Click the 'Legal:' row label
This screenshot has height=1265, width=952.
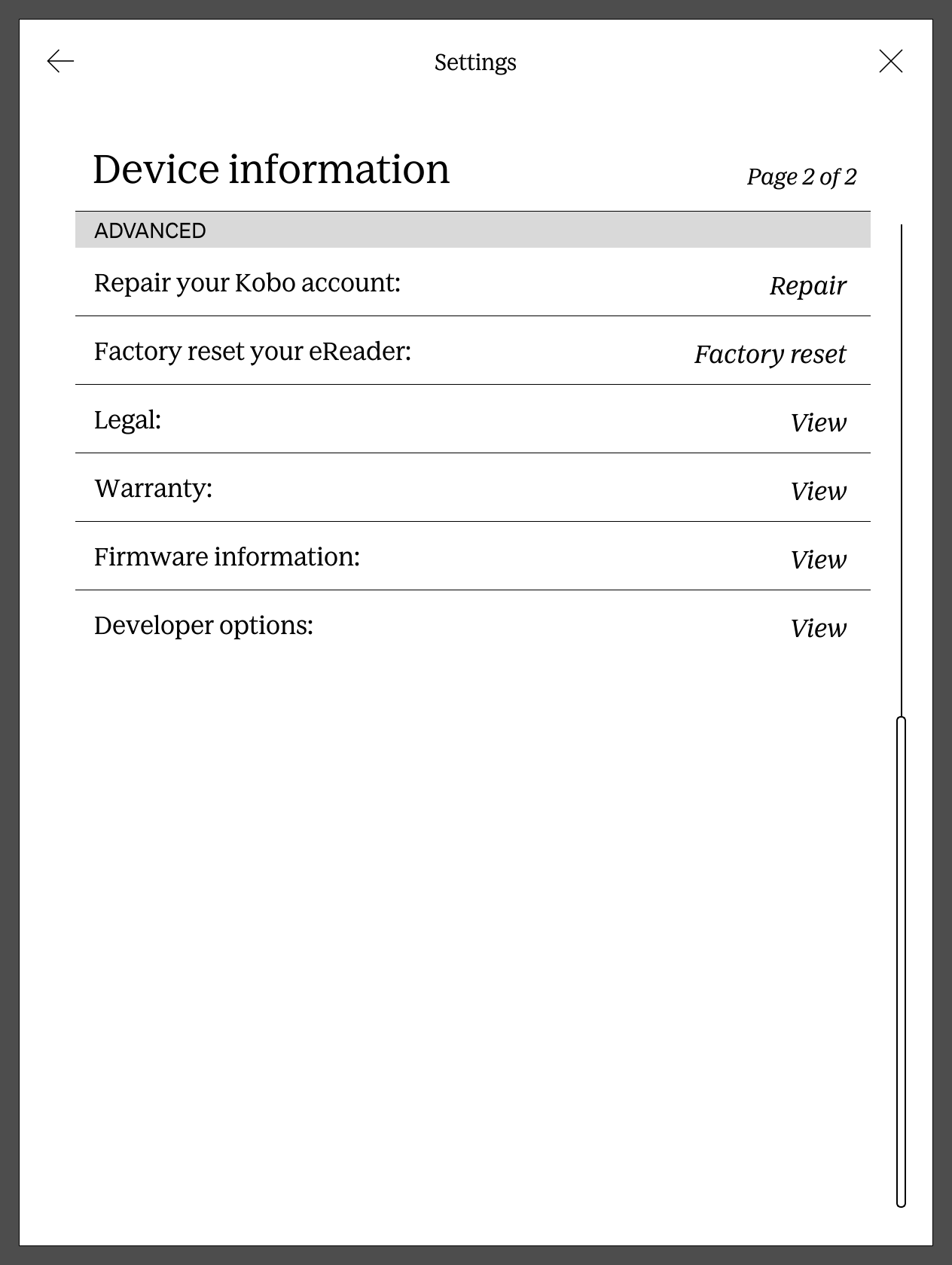[x=127, y=420]
